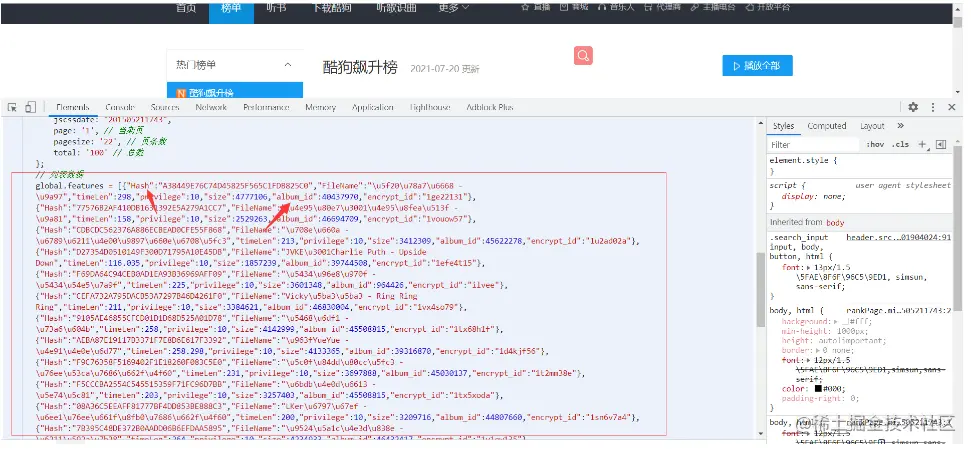
Task: Click the orange N icon beside 酷狗飙升榜
Action: click(181, 94)
